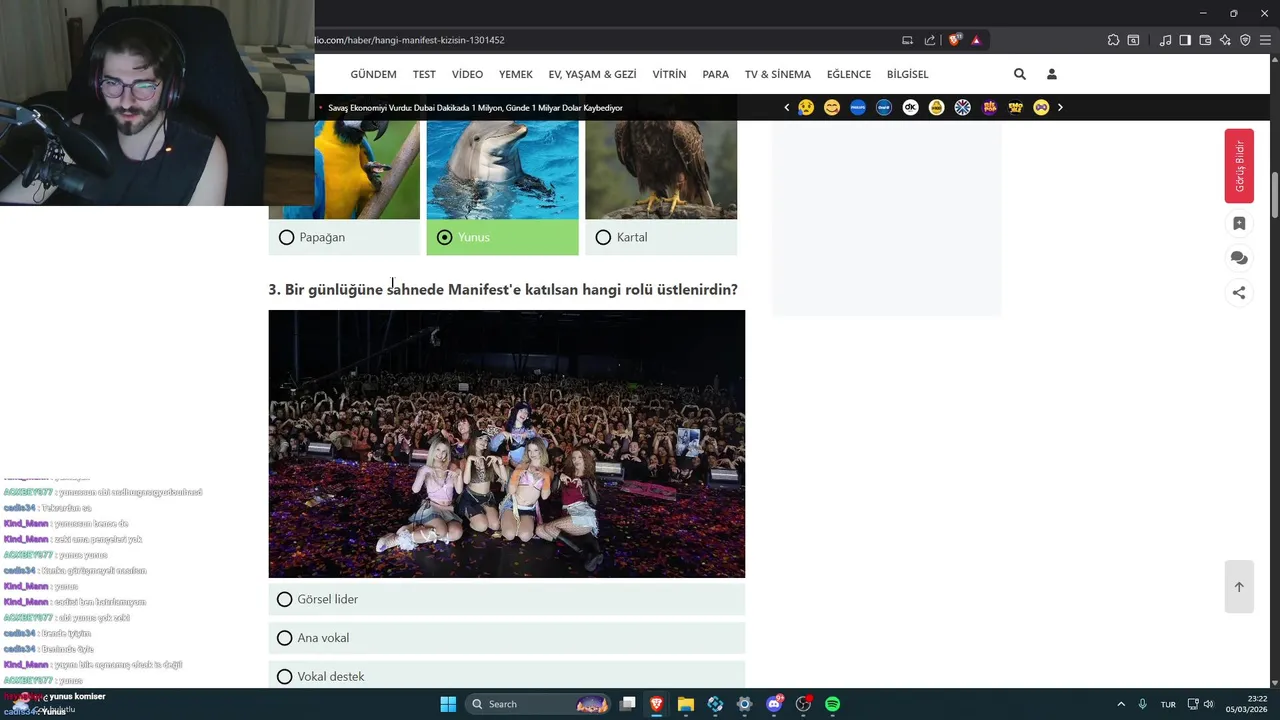Click the browser address bar URL
This screenshot has height=720, width=1280.
(410, 40)
